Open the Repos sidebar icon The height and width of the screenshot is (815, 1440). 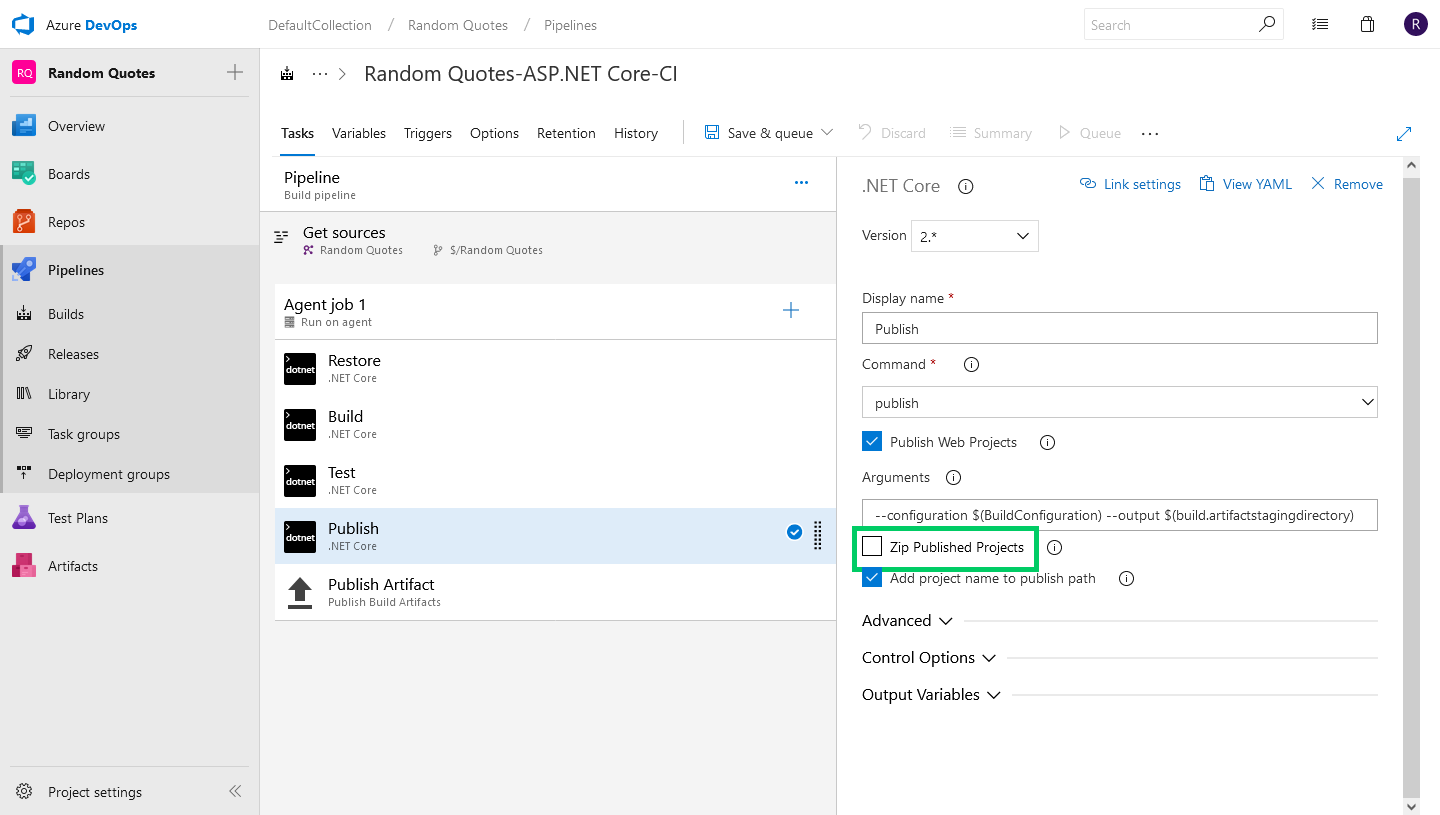pos(24,222)
